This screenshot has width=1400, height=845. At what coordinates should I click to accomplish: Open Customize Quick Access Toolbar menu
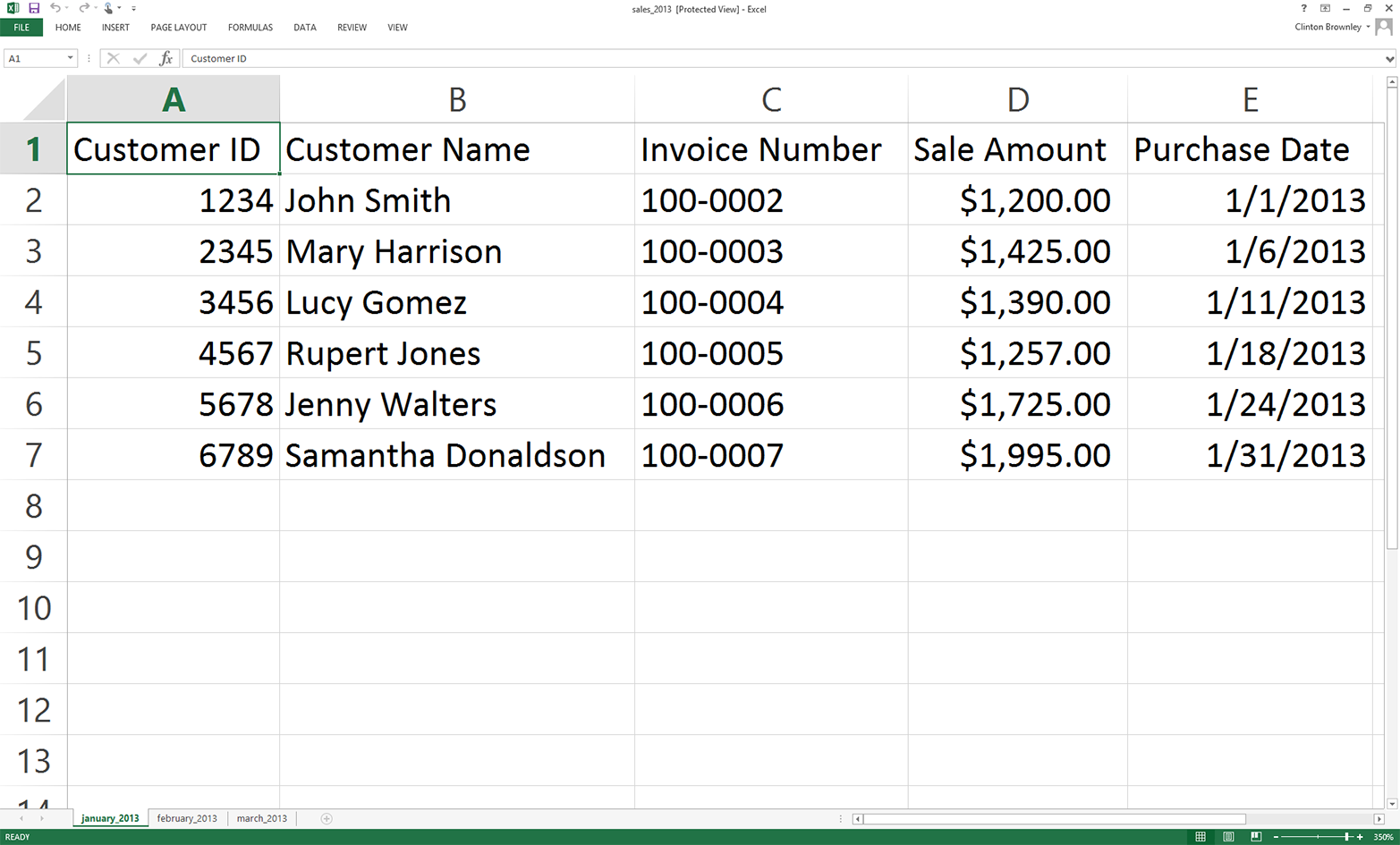[133, 9]
